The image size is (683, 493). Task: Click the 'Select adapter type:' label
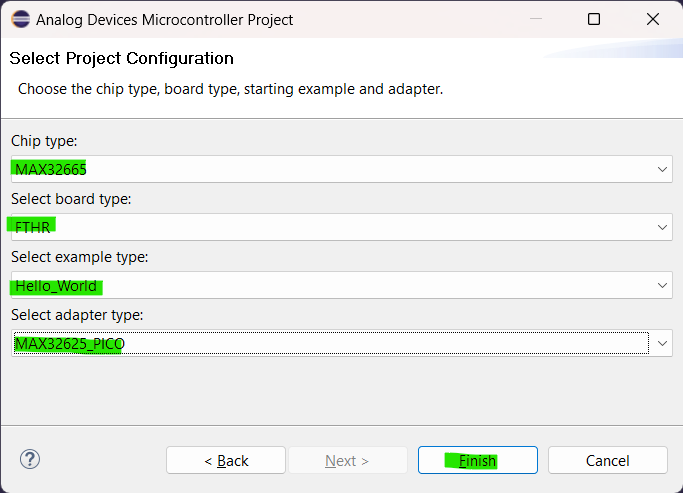coord(77,315)
